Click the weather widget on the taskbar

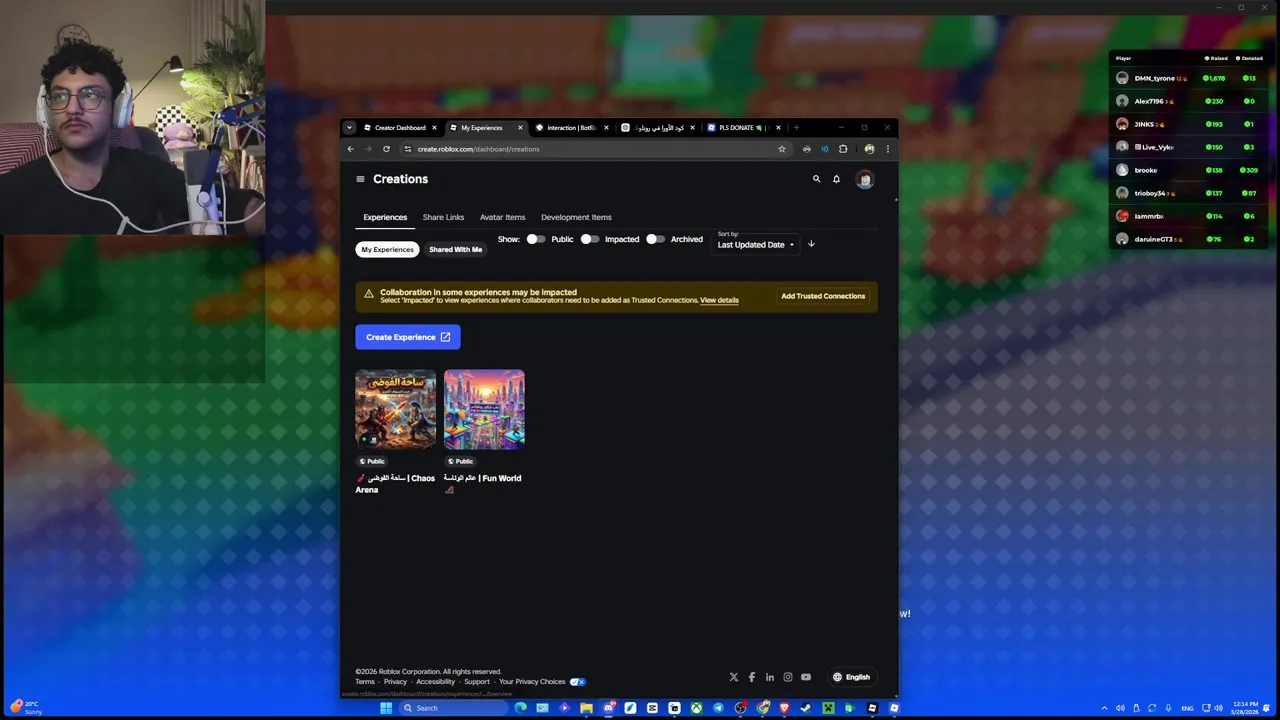27,707
